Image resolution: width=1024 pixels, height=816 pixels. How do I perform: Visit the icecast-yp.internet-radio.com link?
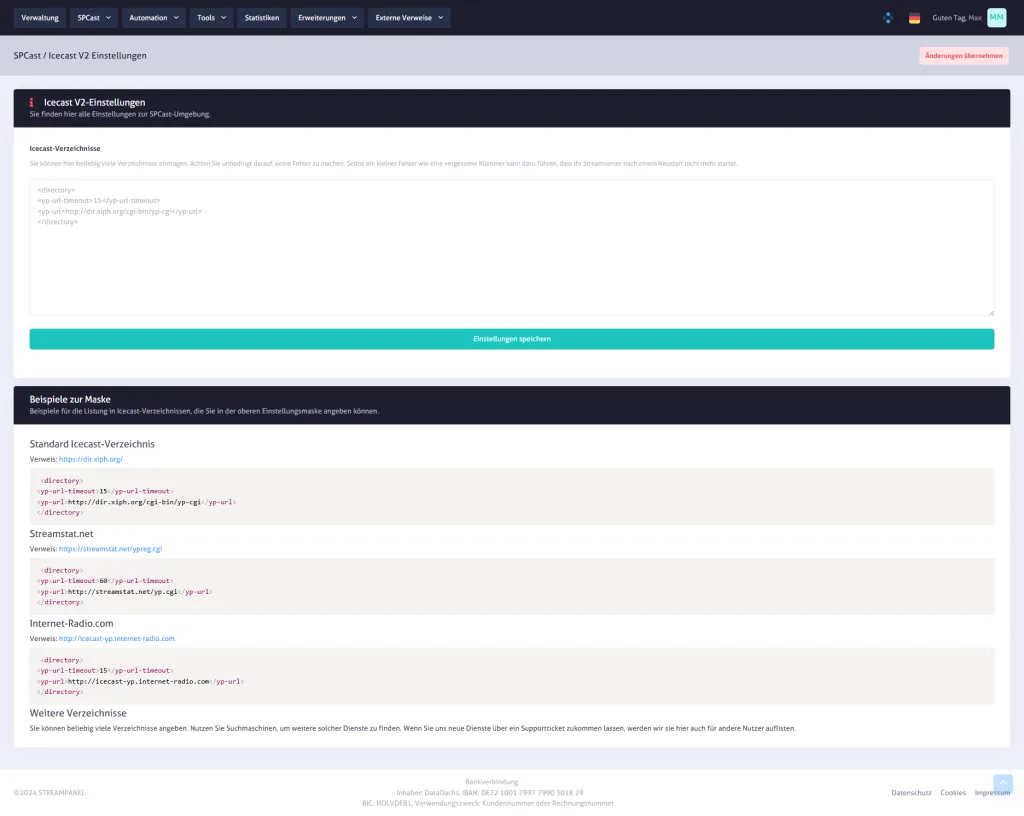(x=116, y=638)
